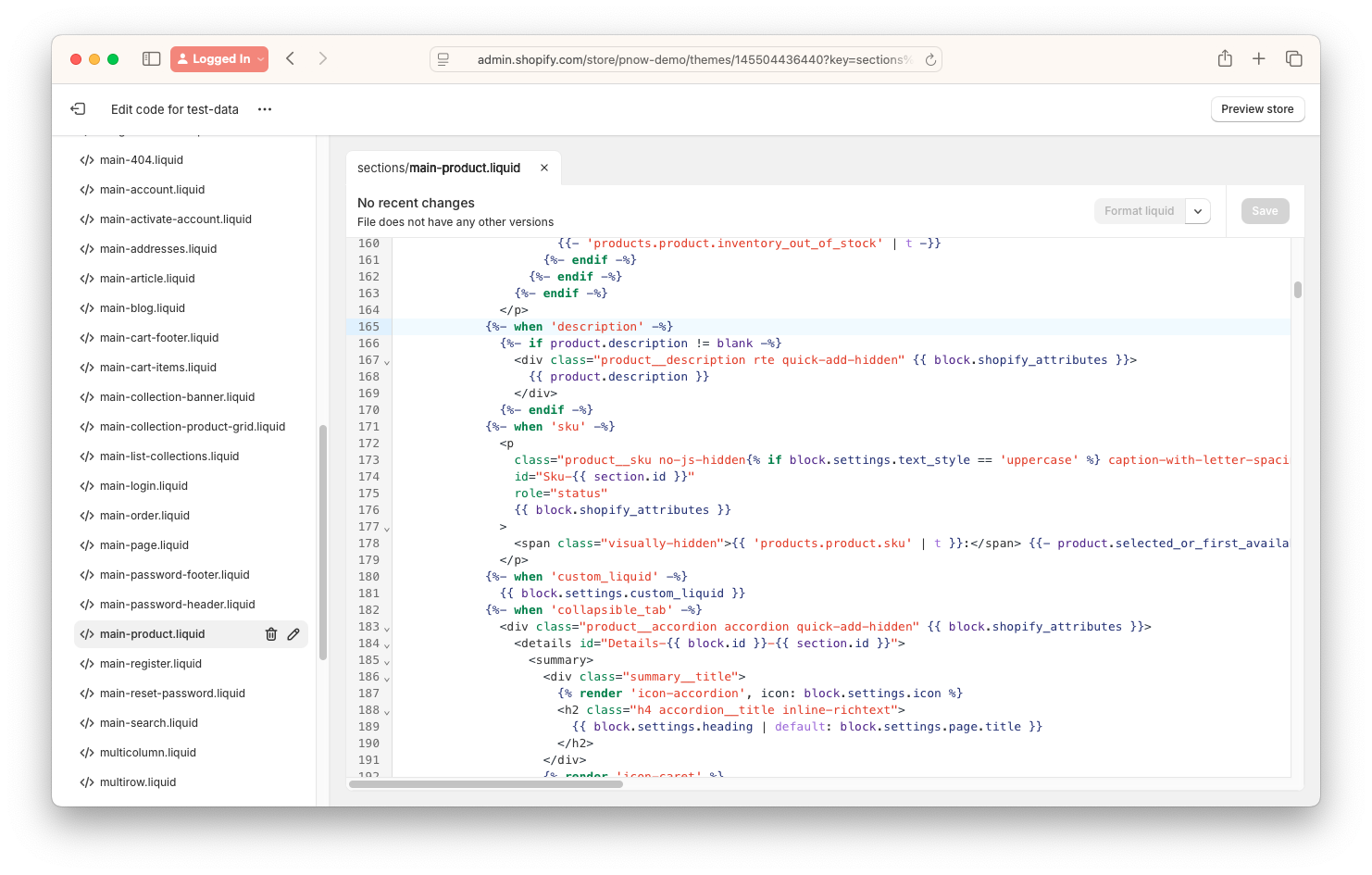Switch to the sections/main-product.liquid tab

pyautogui.click(x=439, y=168)
